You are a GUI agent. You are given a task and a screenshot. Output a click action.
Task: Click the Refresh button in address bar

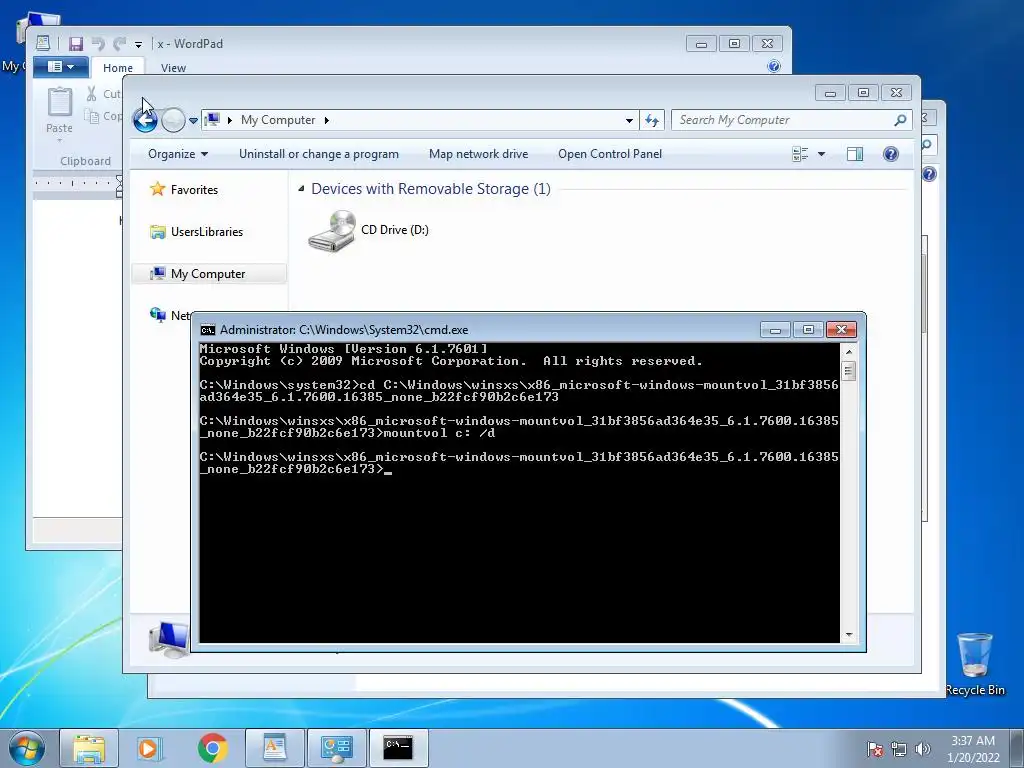pos(652,120)
